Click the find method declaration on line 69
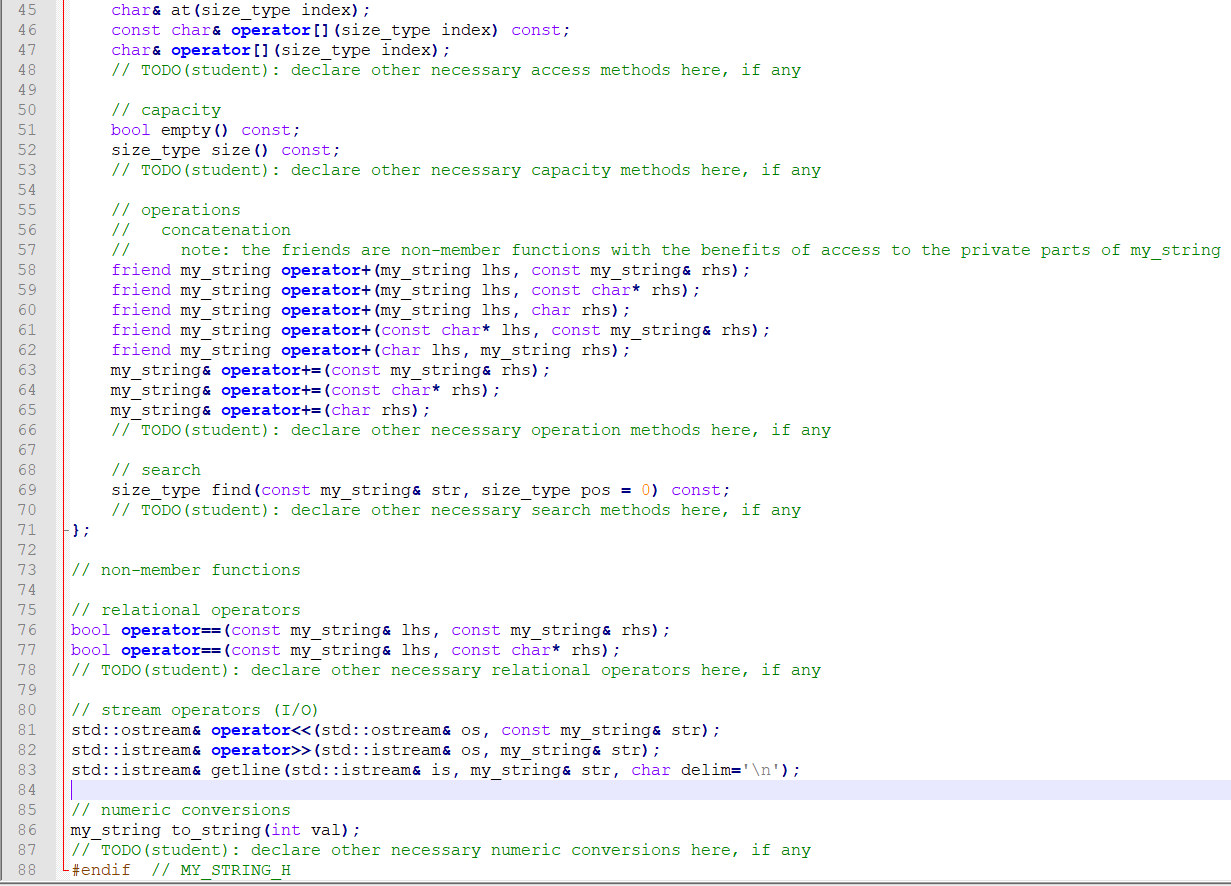The image size is (1231, 886). click(232, 490)
